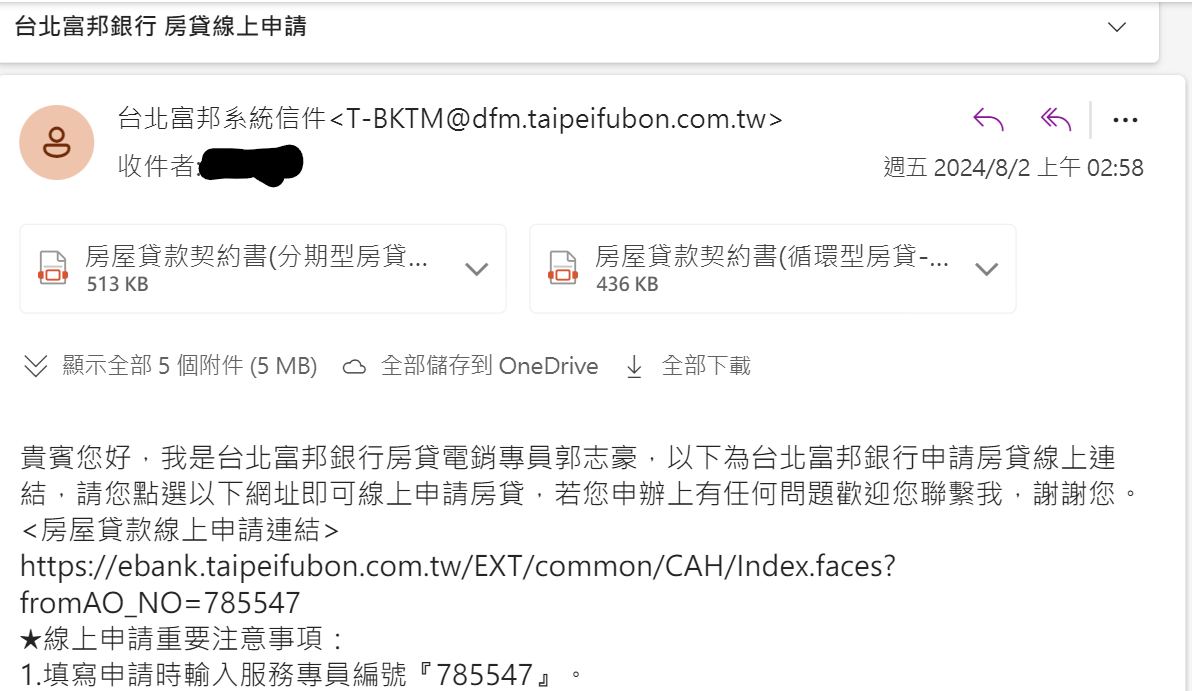Click 全部儲存到 OneDrive
Image resolution: width=1192 pixels, height=691 pixels.
pos(471,366)
